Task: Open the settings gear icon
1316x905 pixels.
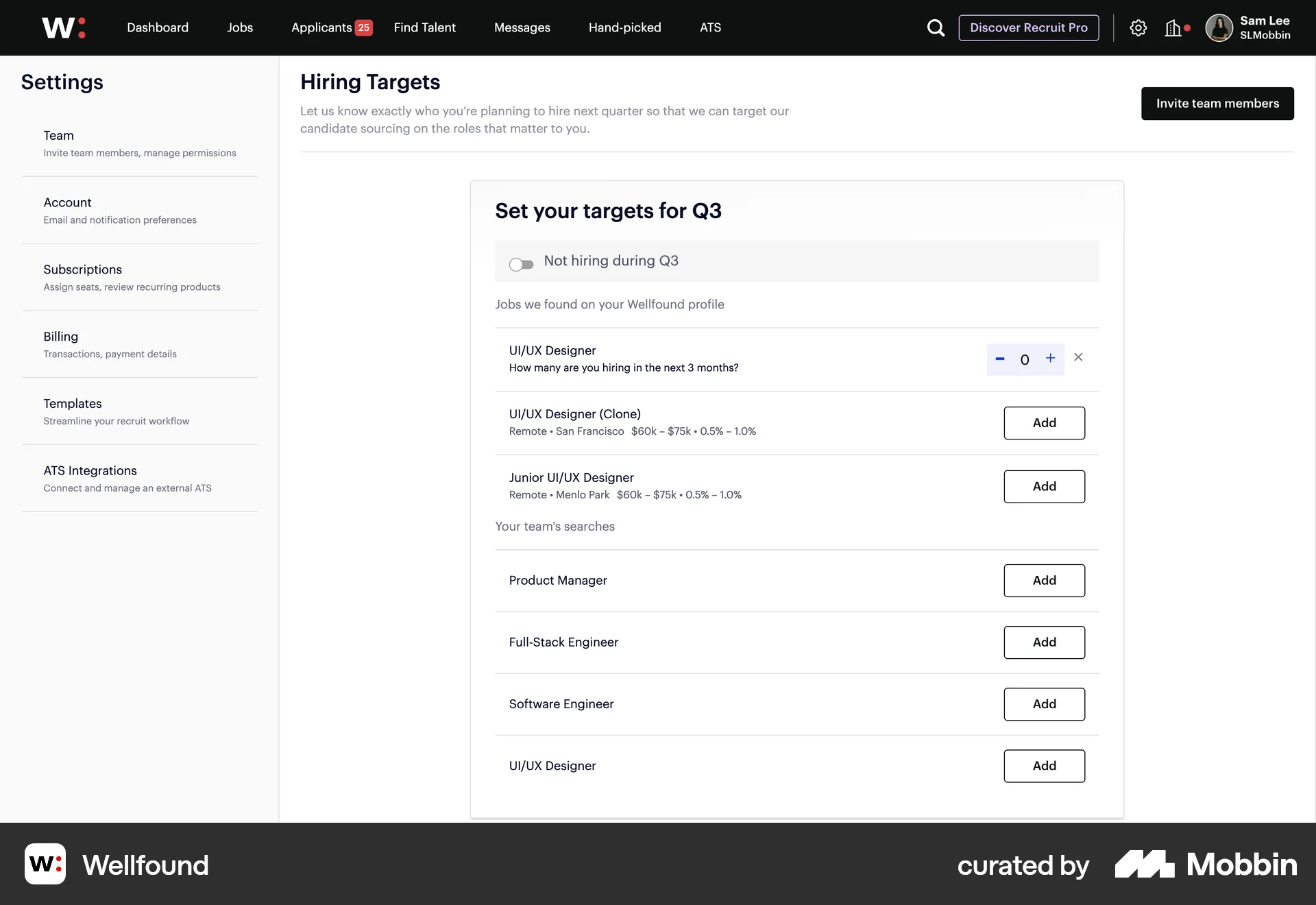Action: click(1138, 28)
